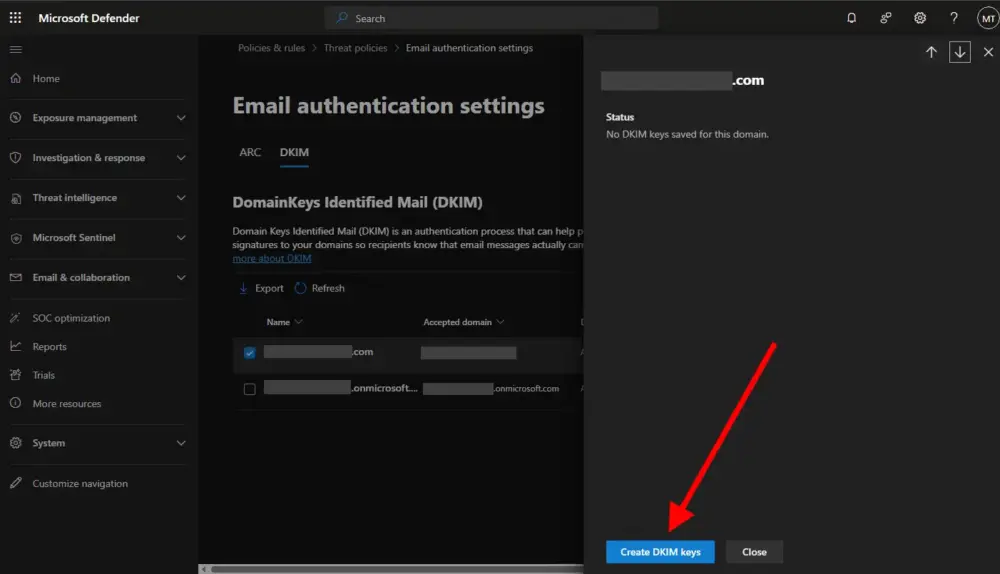Select the DKIM tab
The width and height of the screenshot is (1000, 574).
(294, 152)
